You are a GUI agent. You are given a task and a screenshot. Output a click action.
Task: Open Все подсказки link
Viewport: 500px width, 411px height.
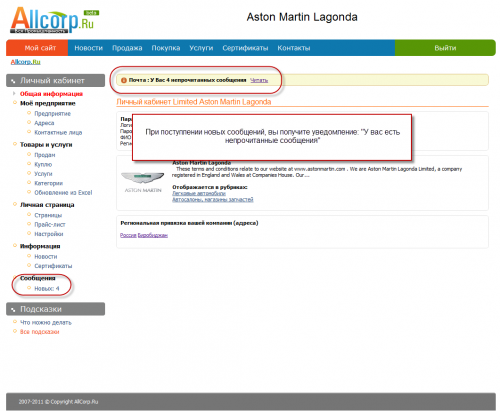tap(39, 332)
